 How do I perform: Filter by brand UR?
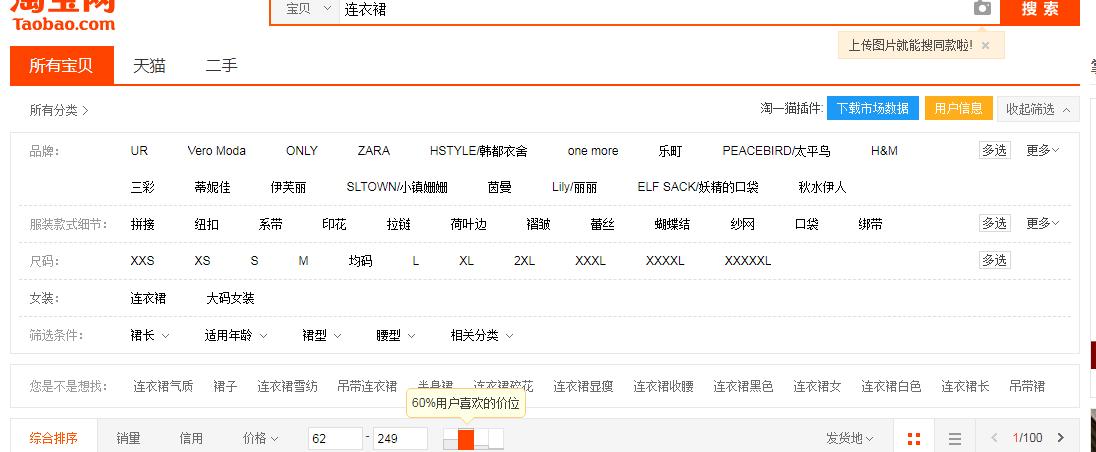[x=139, y=151]
